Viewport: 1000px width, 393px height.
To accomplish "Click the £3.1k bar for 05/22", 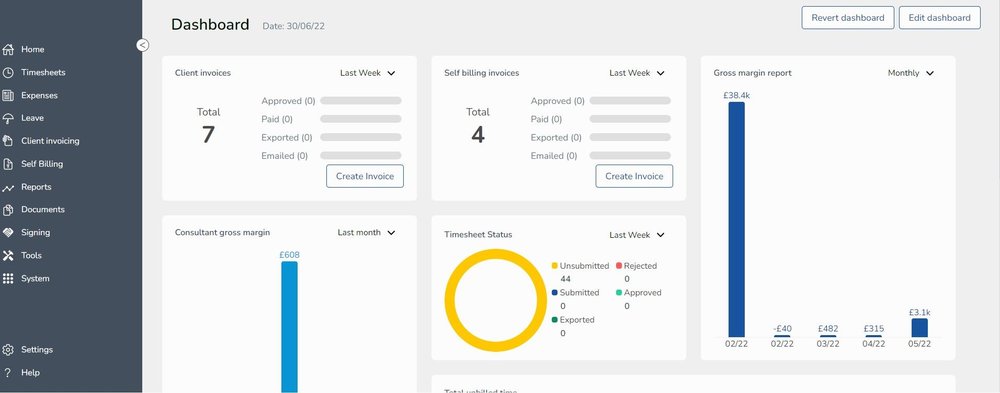I will click(x=920, y=328).
